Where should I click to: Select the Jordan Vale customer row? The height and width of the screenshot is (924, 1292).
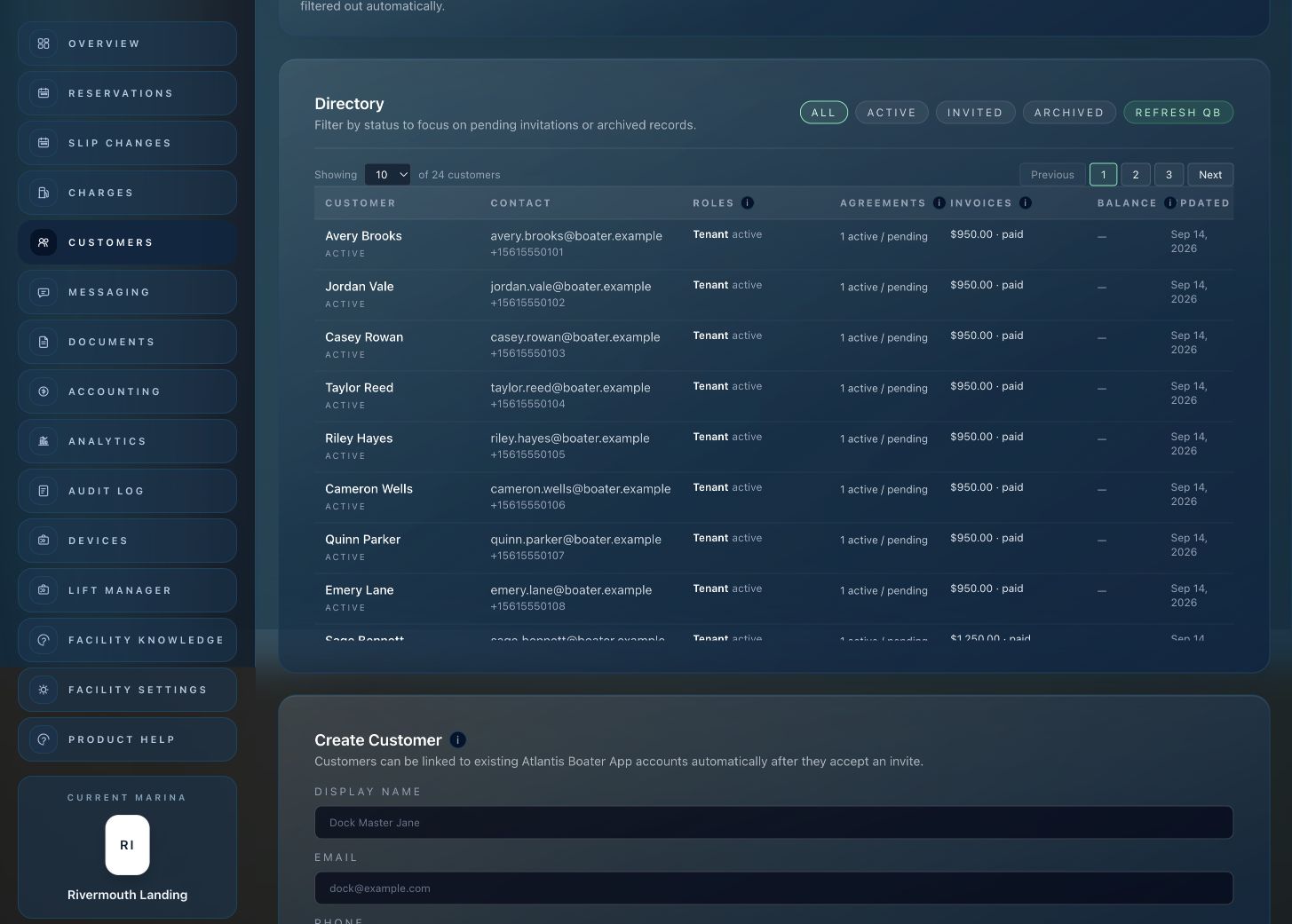(x=773, y=295)
